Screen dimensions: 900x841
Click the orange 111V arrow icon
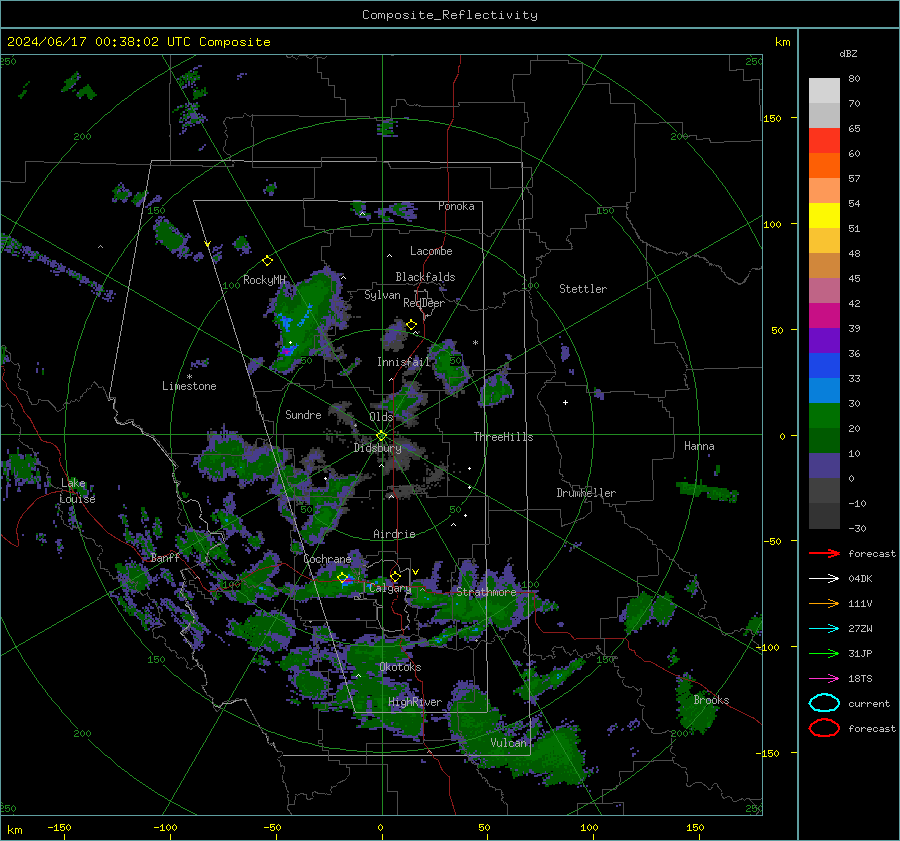click(824, 603)
